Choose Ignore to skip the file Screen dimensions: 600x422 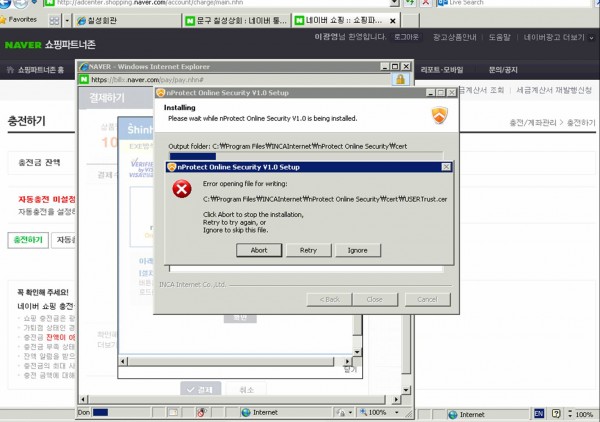tap(358, 250)
